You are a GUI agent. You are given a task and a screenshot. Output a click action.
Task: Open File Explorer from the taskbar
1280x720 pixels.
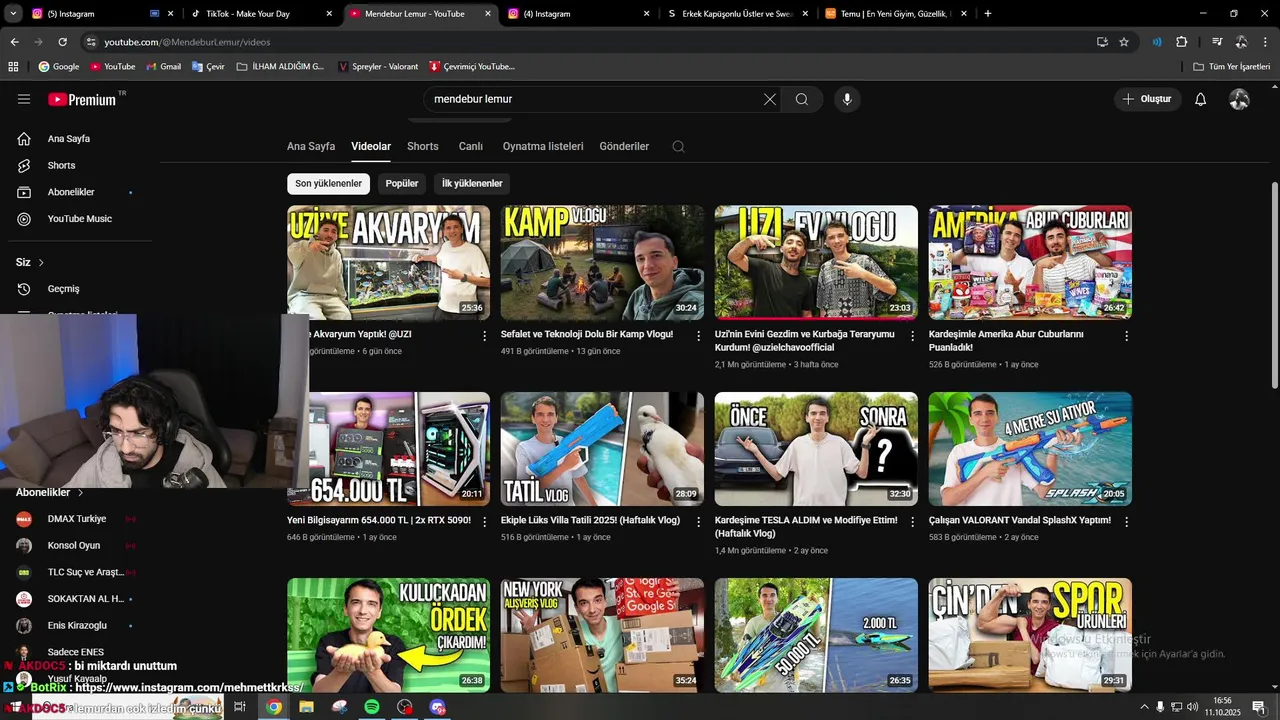[306, 707]
